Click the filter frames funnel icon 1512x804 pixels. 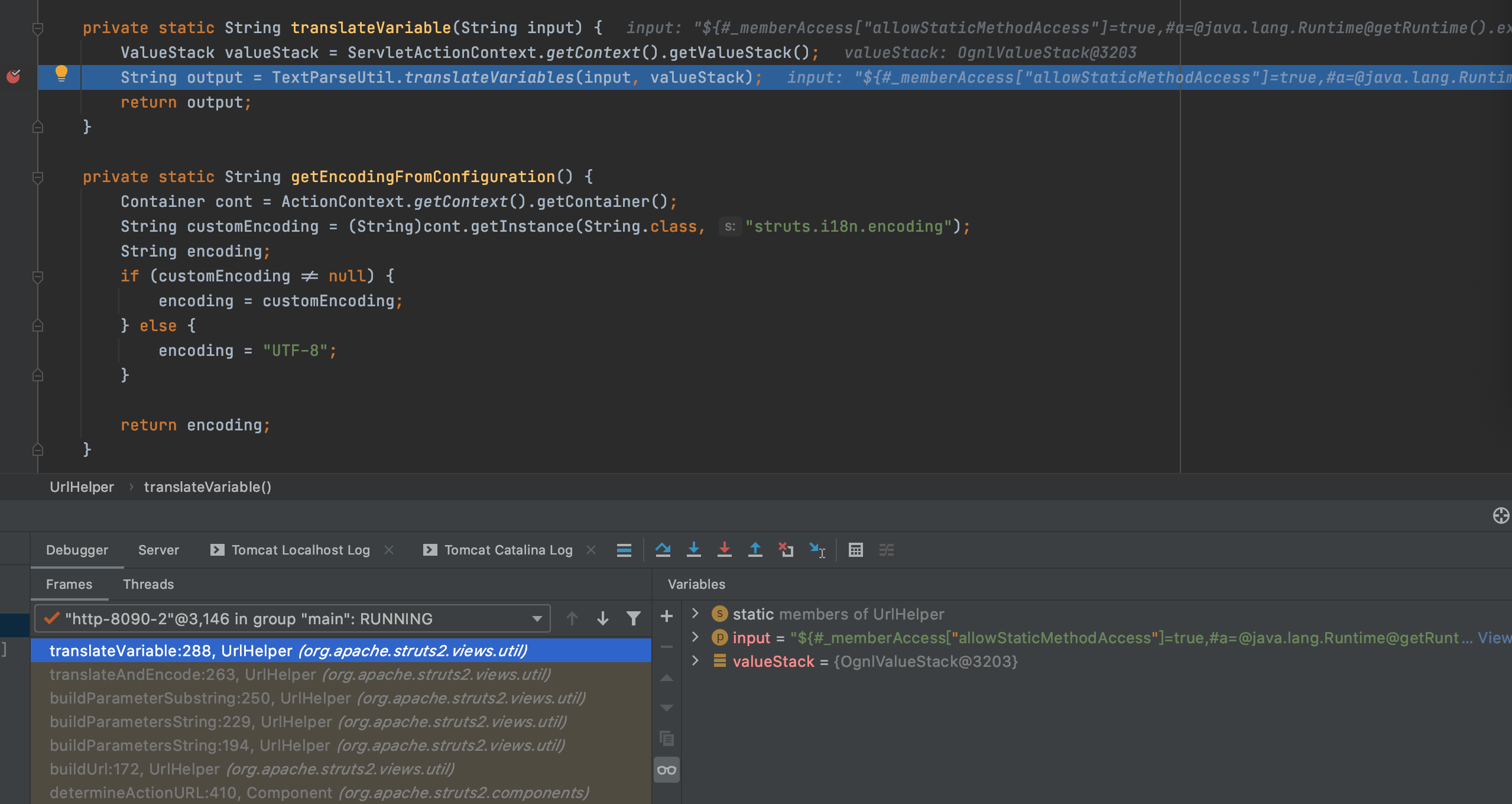[x=634, y=618]
